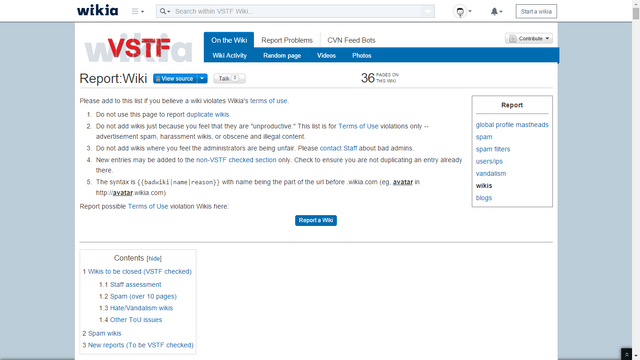Jump to Spam wikis section
This screenshot has height=360, width=640.
(x=104, y=333)
